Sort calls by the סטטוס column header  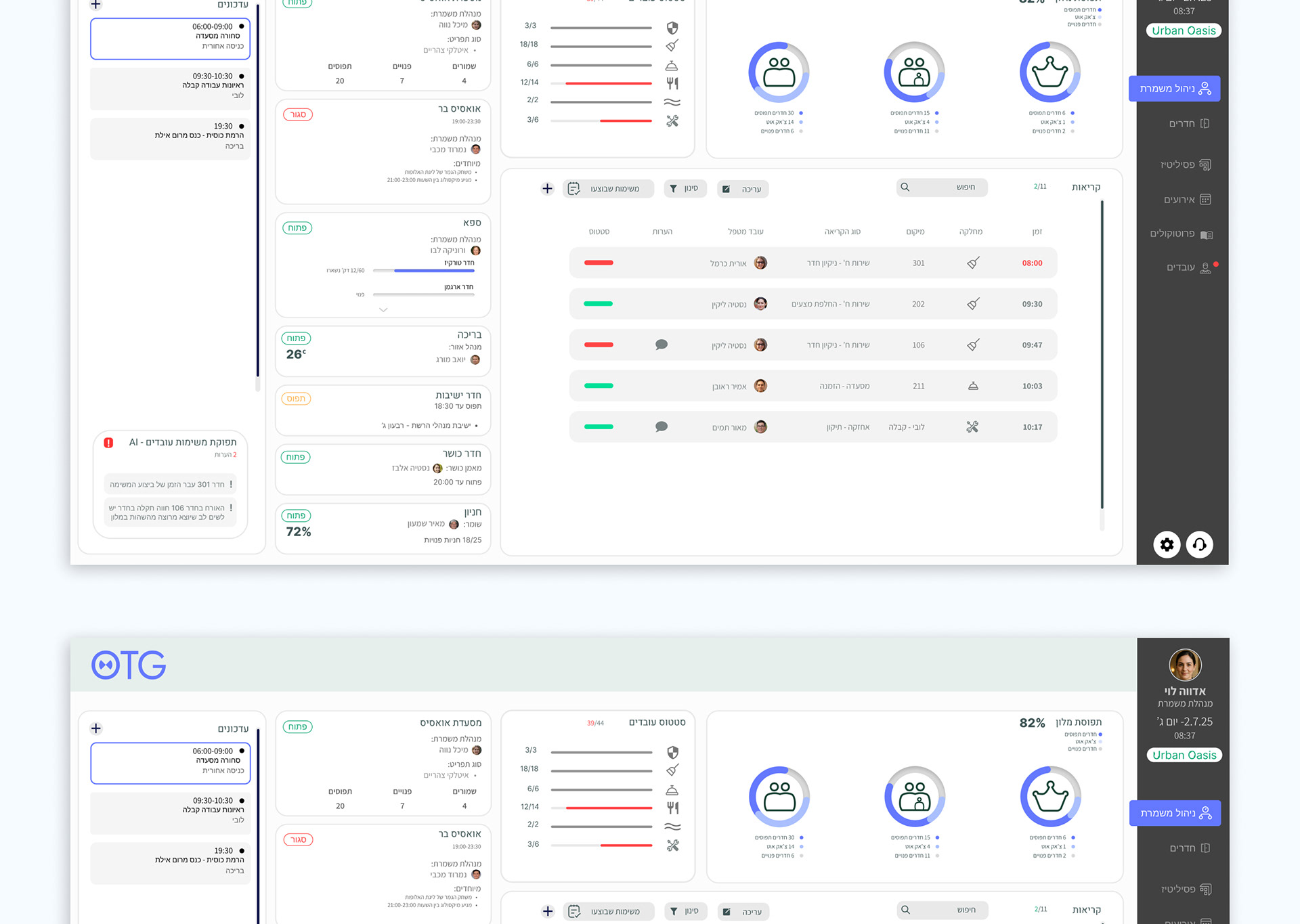(x=599, y=232)
